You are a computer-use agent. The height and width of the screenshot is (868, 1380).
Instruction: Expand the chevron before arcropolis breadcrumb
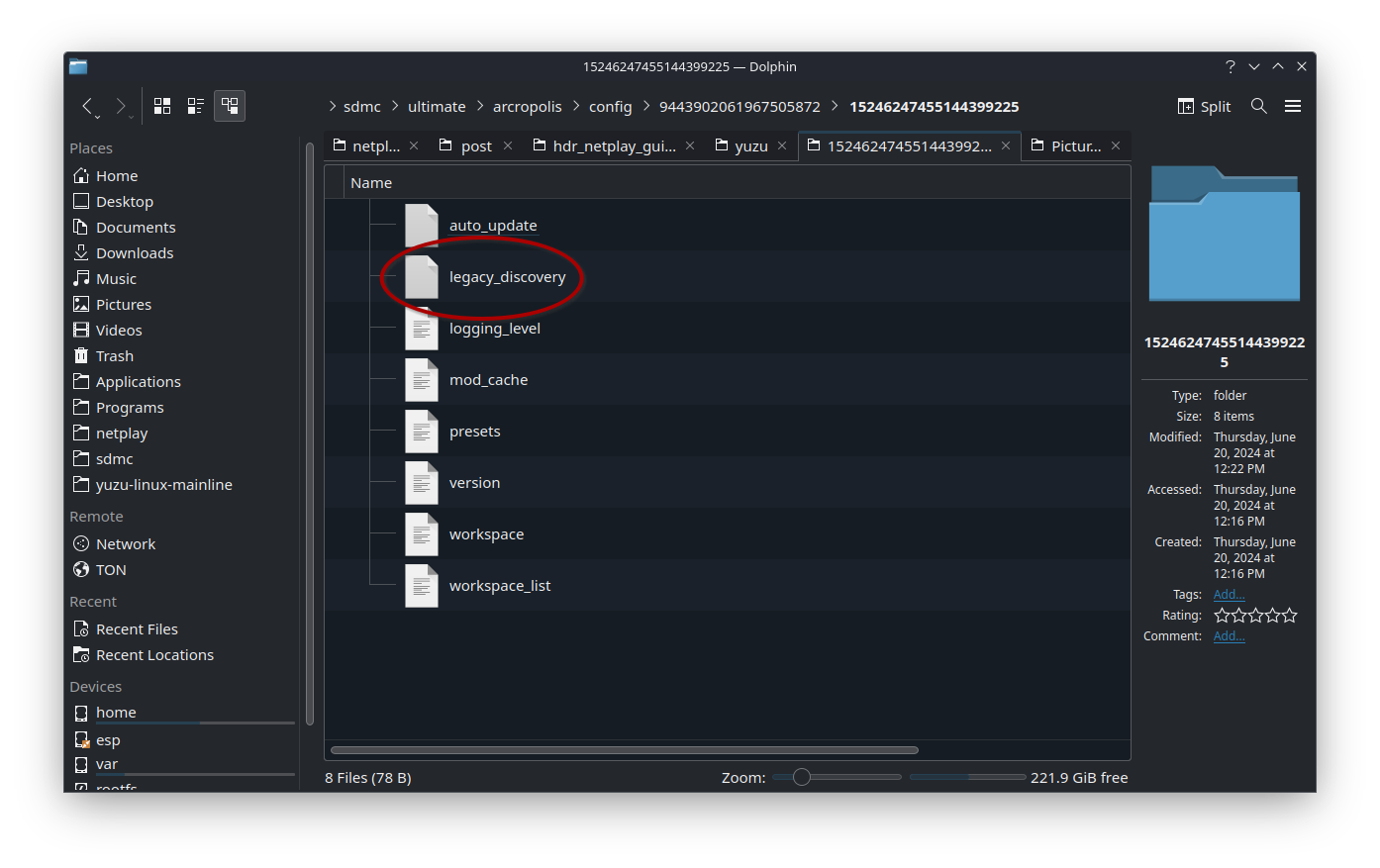pyautogui.click(x=480, y=106)
